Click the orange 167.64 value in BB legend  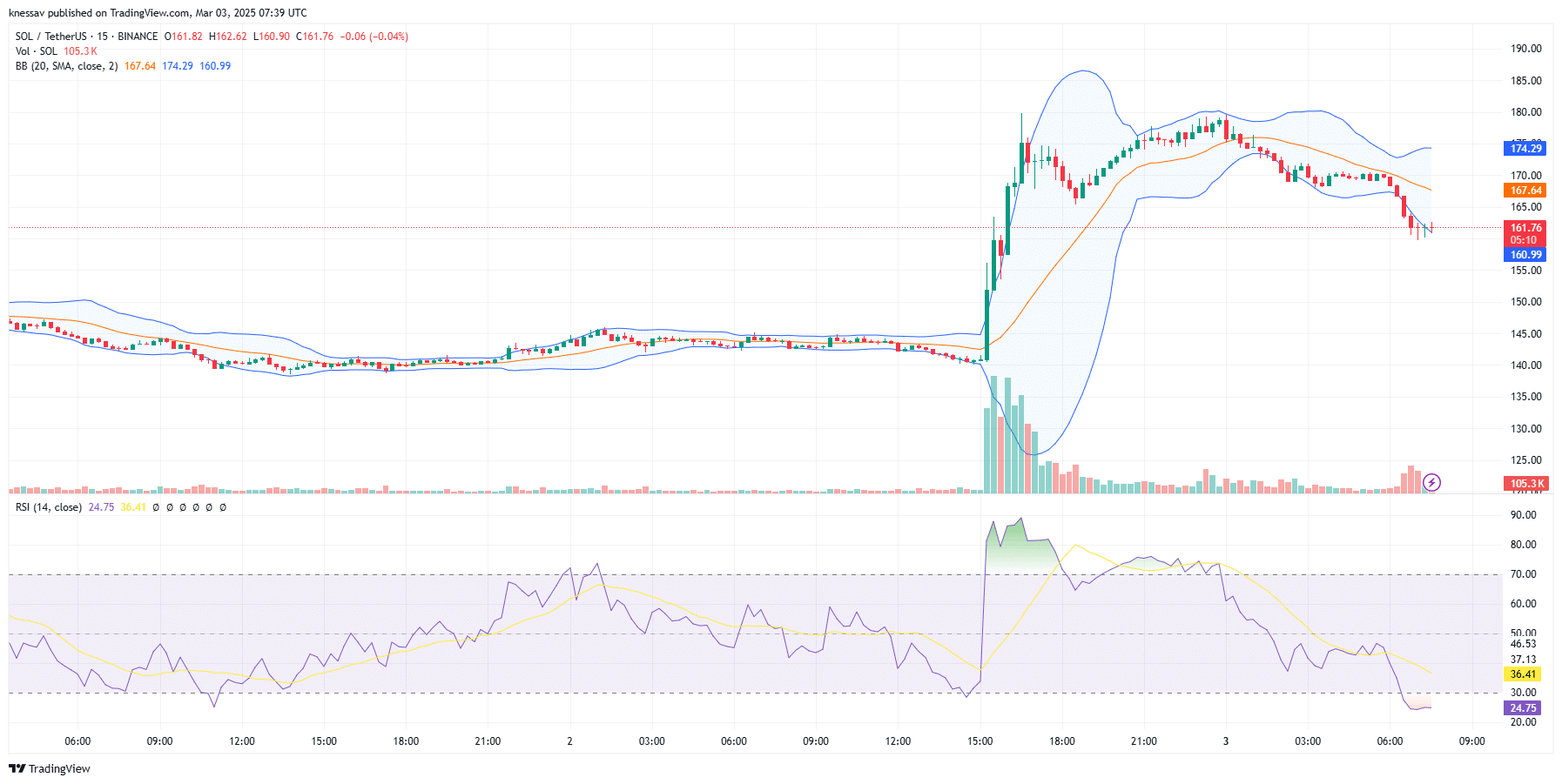[140, 66]
